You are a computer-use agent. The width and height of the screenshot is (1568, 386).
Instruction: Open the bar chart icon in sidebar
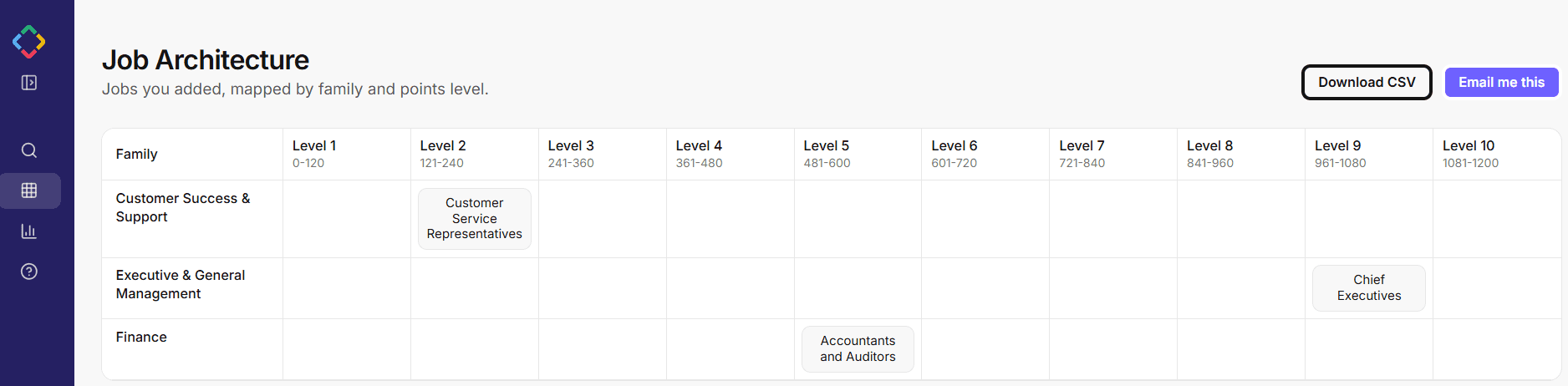(x=29, y=231)
